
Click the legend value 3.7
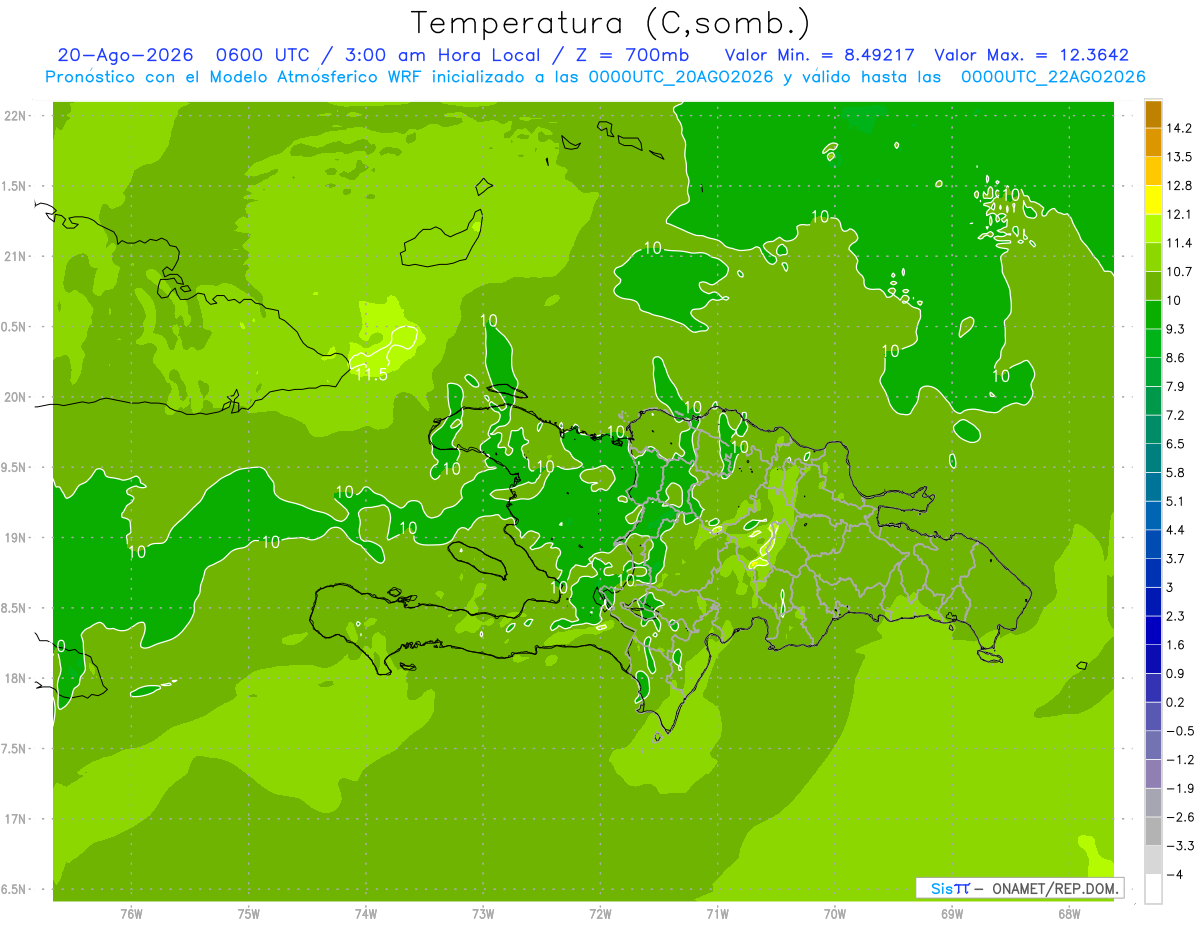click(x=1175, y=558)
